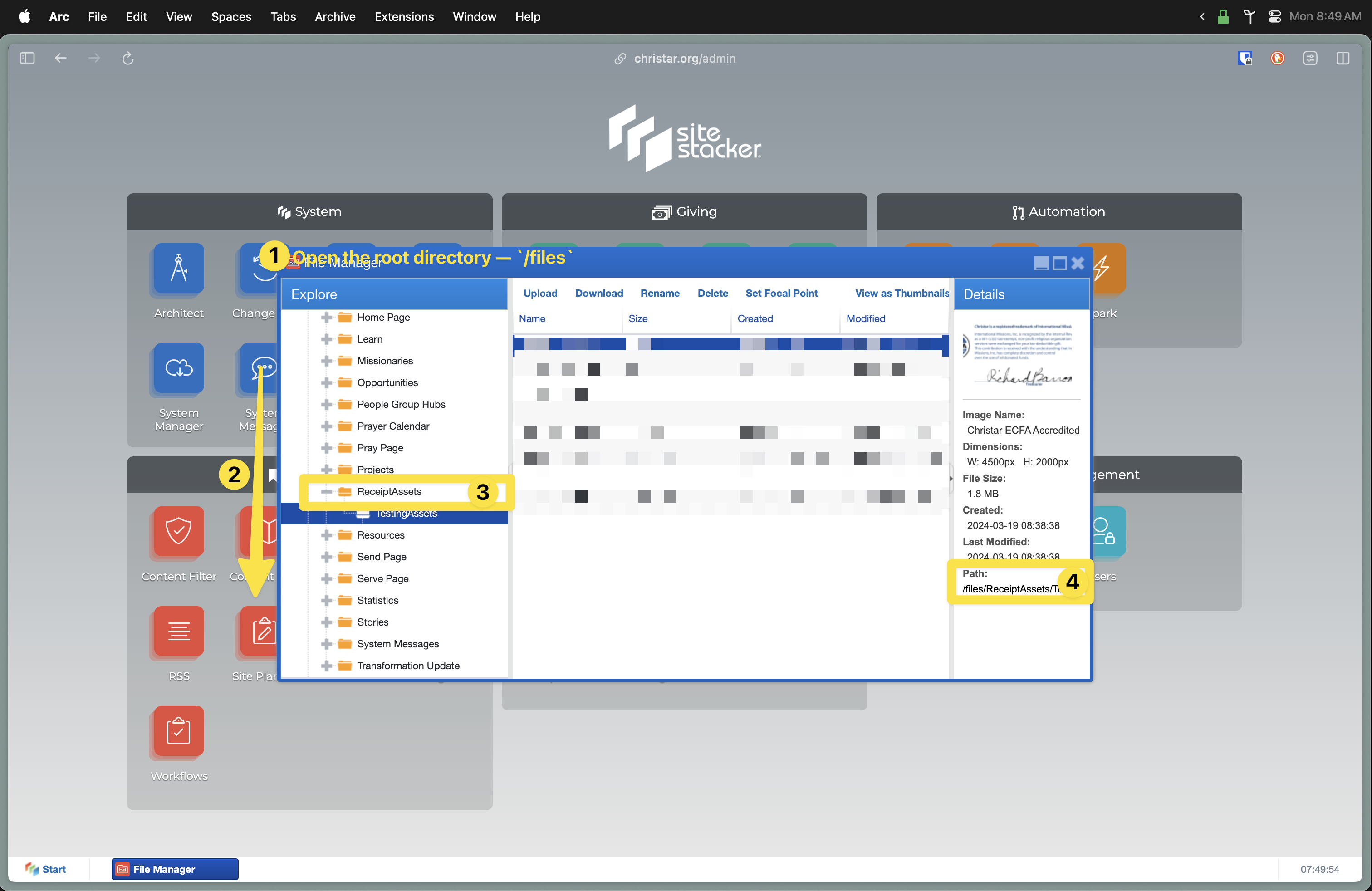Click the Start button in taskbar
The image size is (1372, 891).
click(46, 868)
